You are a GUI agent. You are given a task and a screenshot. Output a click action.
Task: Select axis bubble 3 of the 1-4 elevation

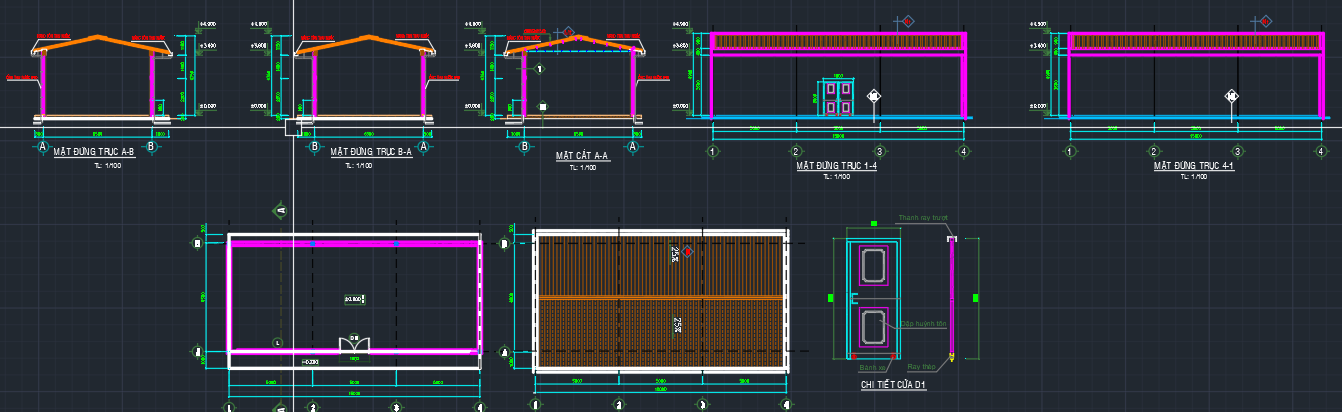point(879,152)
